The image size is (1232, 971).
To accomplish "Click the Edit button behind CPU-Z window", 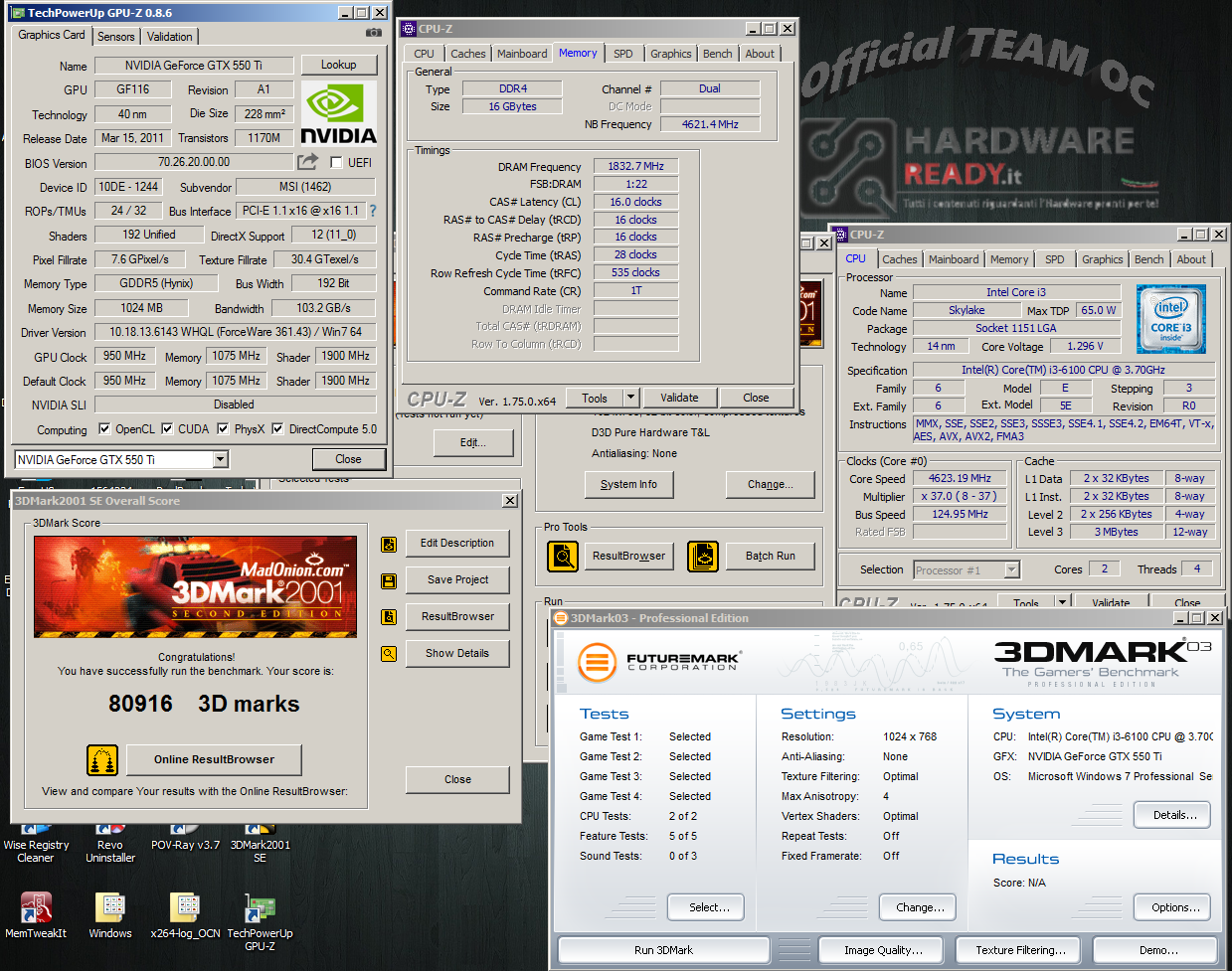I will (x=473, y=443).
